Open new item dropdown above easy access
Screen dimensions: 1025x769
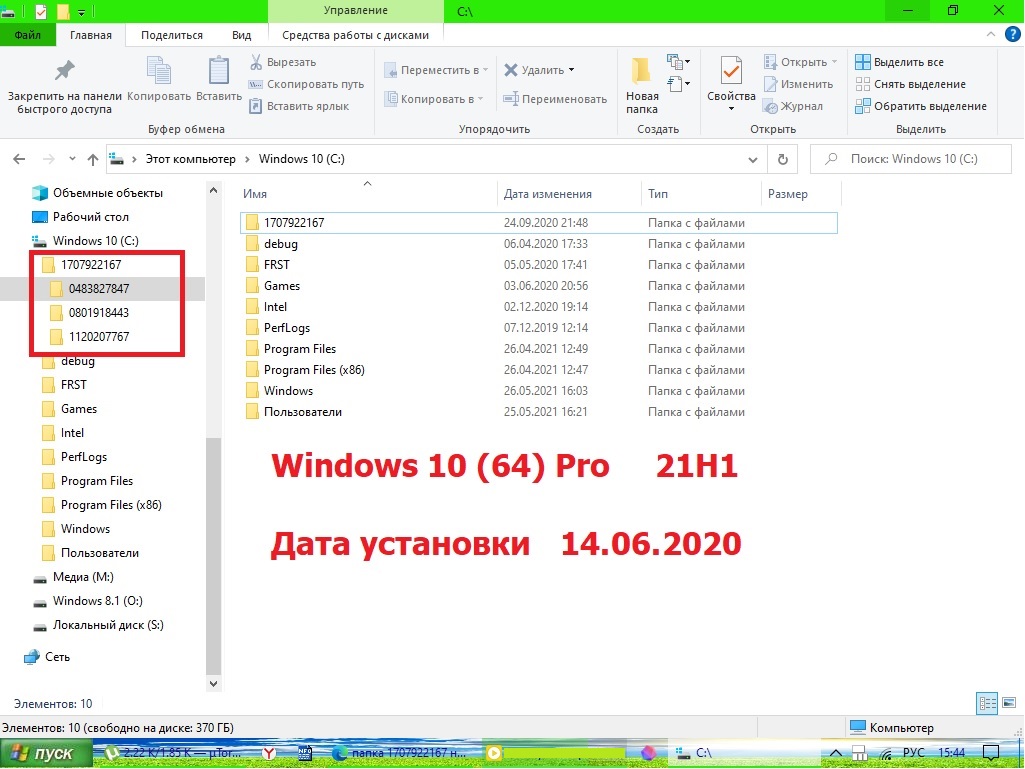click(x=679, y=62)
